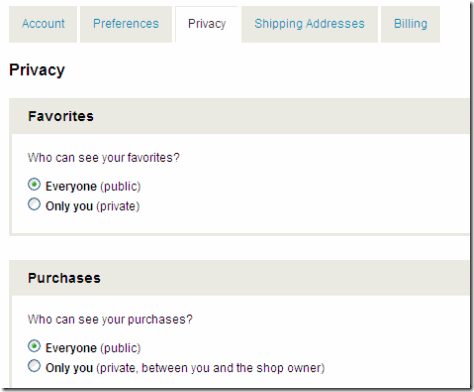The height and width of the screenshot is (392, 474).
Task: Click '(private)' text beside favorites Only you
Action: click(x=118, y=206)
